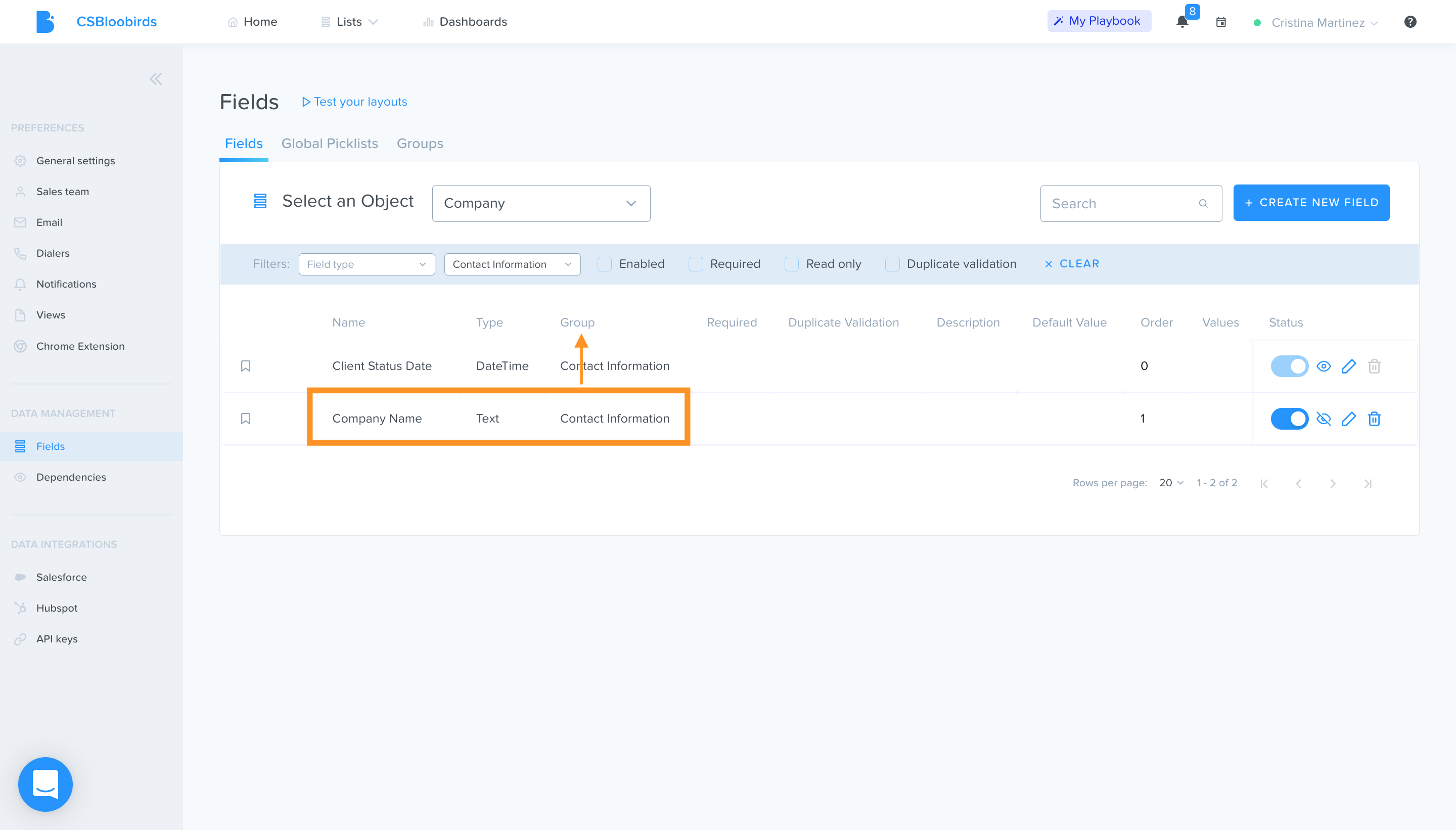This screenshot has height=830, width=1456.
Task: Toggle Client Status Date status switch
Action: (x=1289, y=366)
